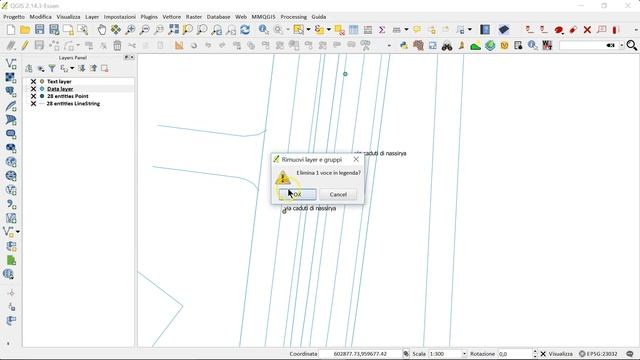Create a new project

click(x=11, y=29)
